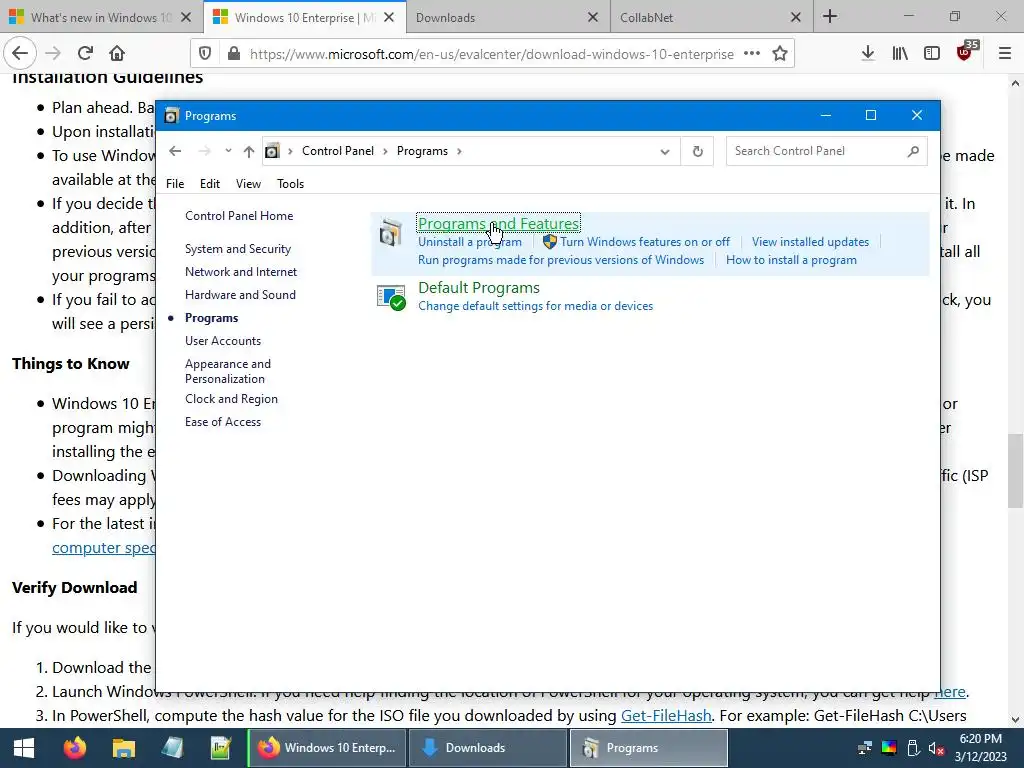Screen dimensions: 1024x768
Task: Go to Control Panel Home
Action: pos(239,216)
